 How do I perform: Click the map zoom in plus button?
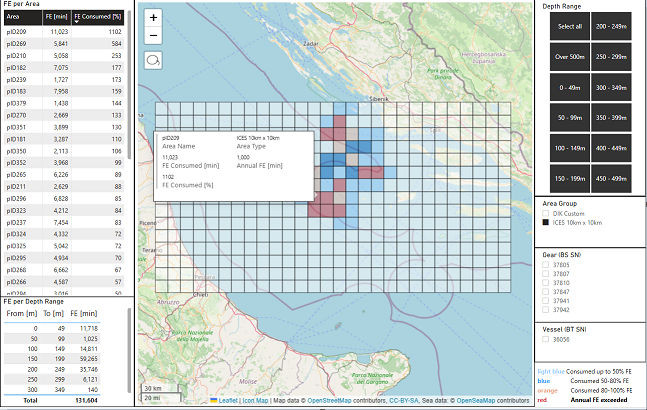tap(153, 18)
